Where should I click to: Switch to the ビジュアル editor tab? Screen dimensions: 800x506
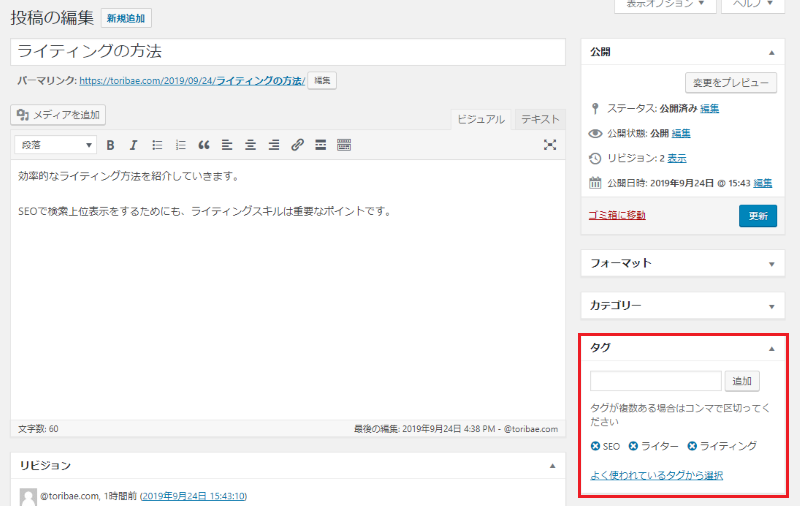[481, 119]
